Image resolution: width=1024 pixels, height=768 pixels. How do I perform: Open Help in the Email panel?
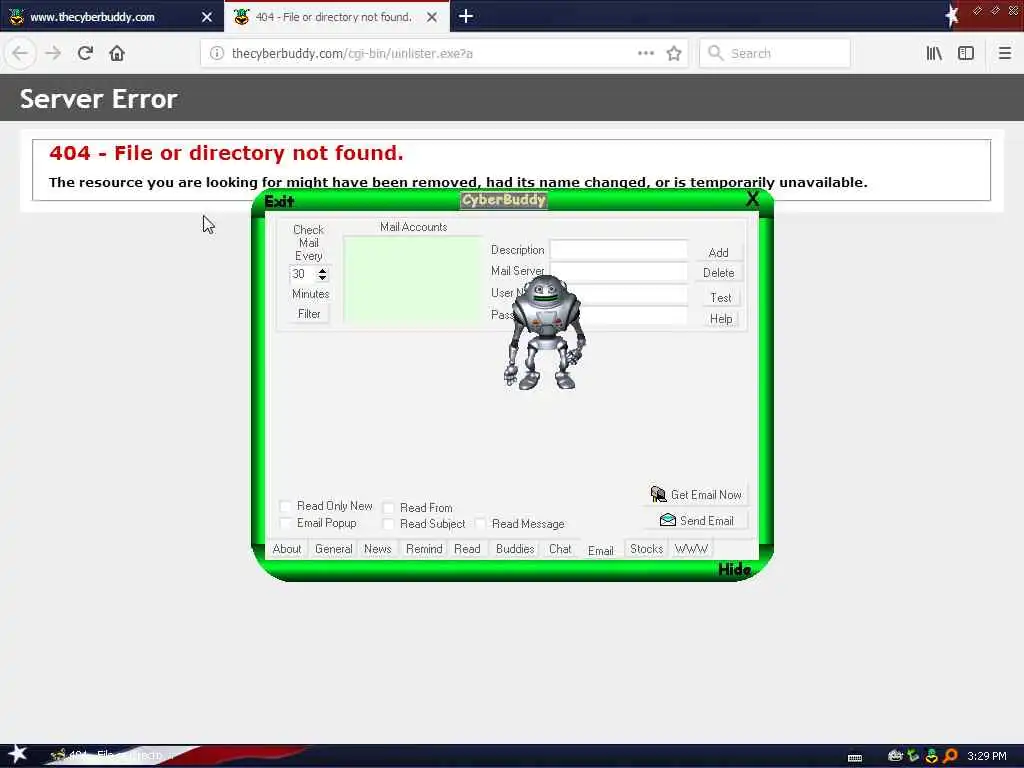coord(721,319)
